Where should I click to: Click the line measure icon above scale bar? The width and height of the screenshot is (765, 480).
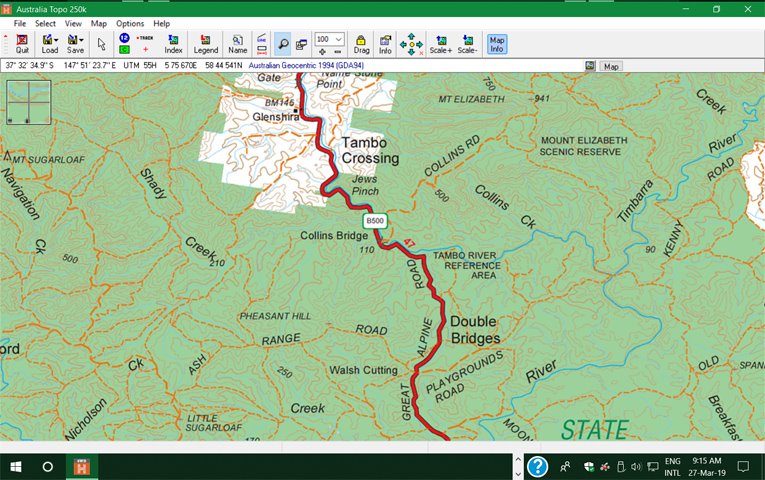[x=262, y=38]
